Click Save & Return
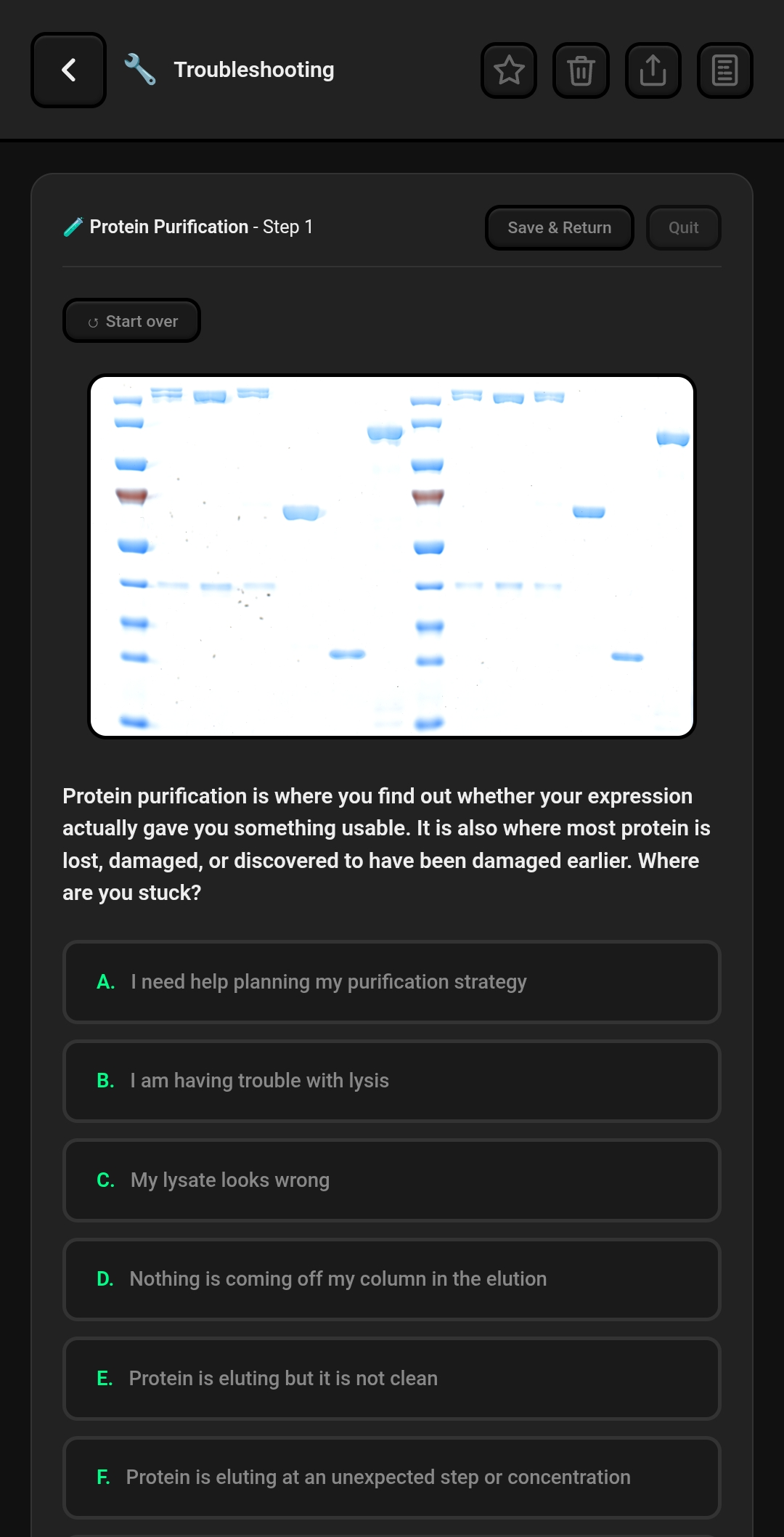Screen dimensions: 784x1537 coord(559,227)
